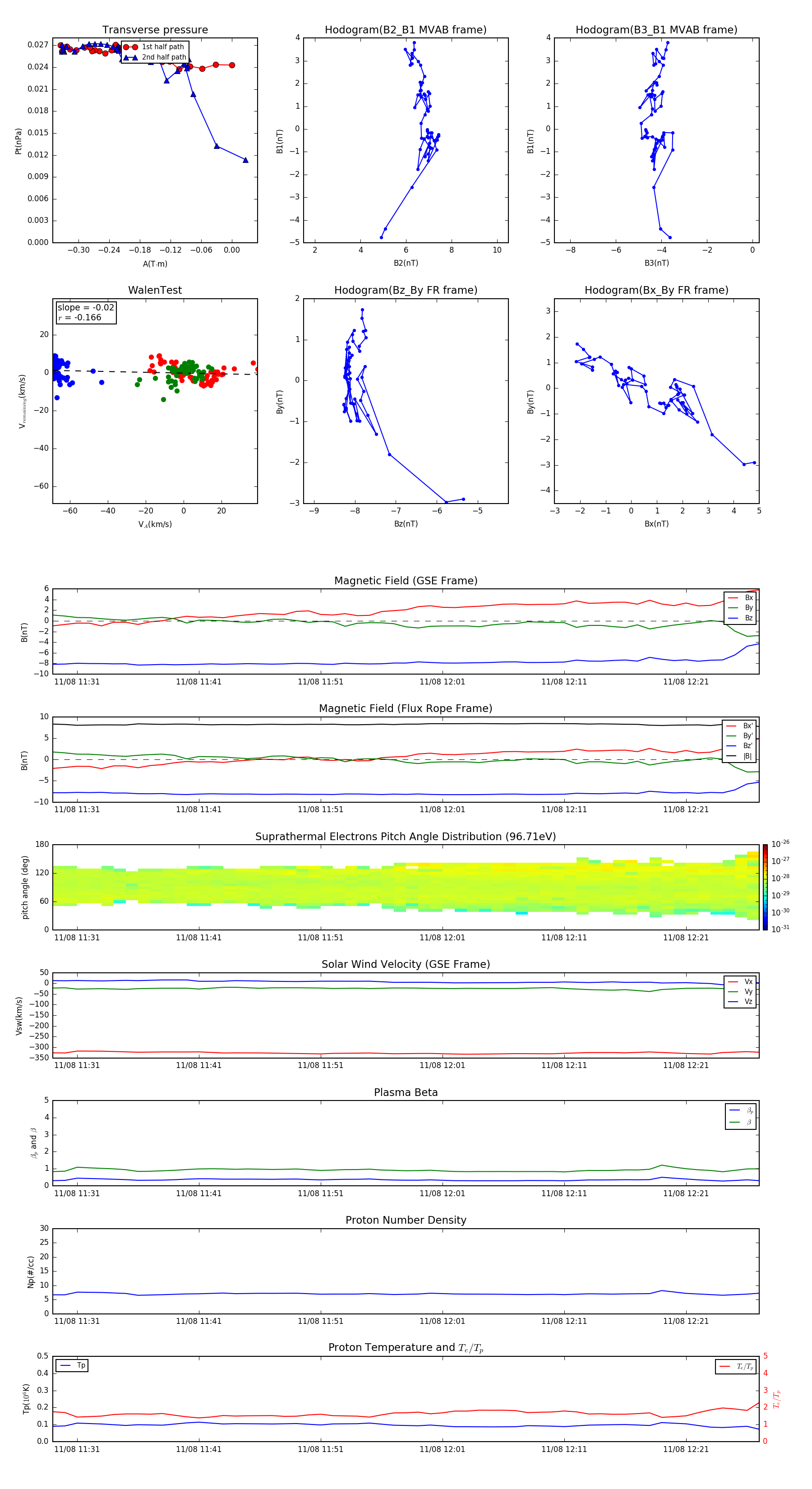Click the proton density blue curve

[406, 1294]
